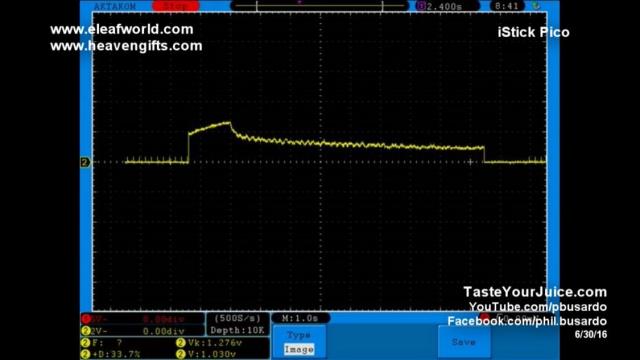
Task: Click the Depth:10K memory depth readout
Action: tap(238, 330)
